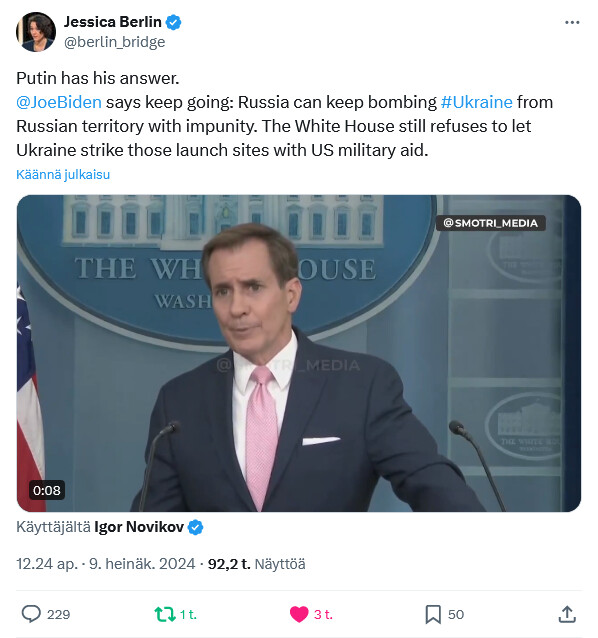Click the verified badge next to Jessica Berlin
The height and width of the screenshot is (638, 598).
(x=174, y=22)
